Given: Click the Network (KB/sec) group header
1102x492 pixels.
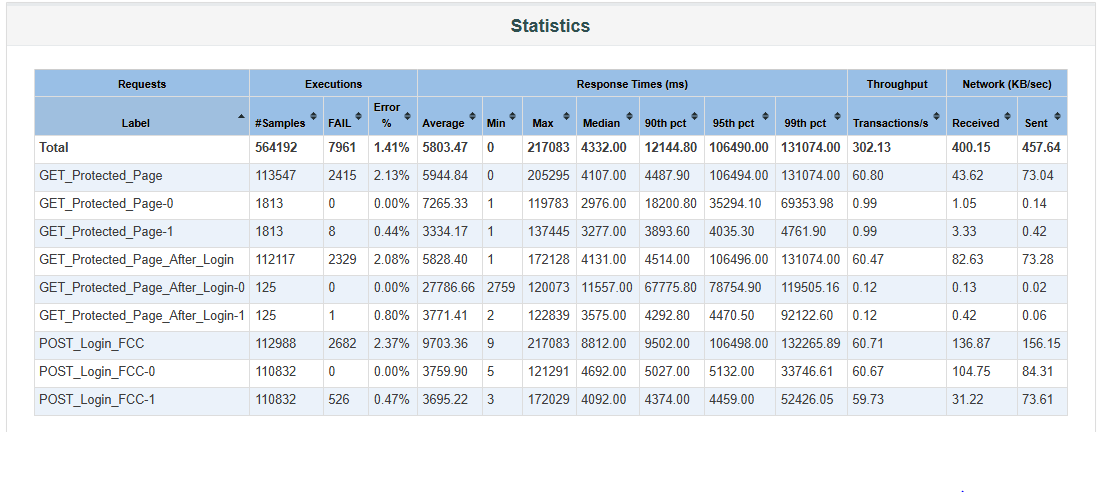Looking at the screenshot, I should 1006,84.
